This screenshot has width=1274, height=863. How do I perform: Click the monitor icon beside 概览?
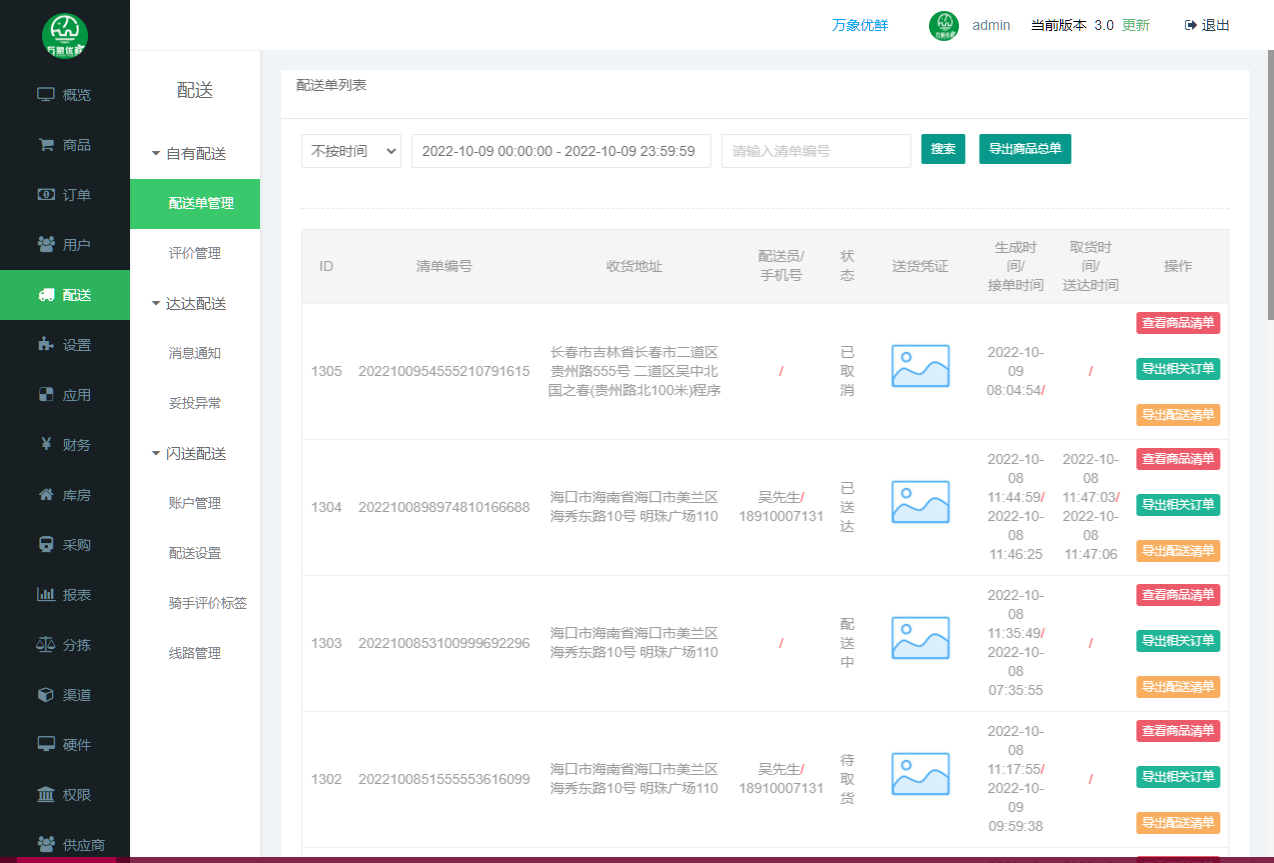46,95
